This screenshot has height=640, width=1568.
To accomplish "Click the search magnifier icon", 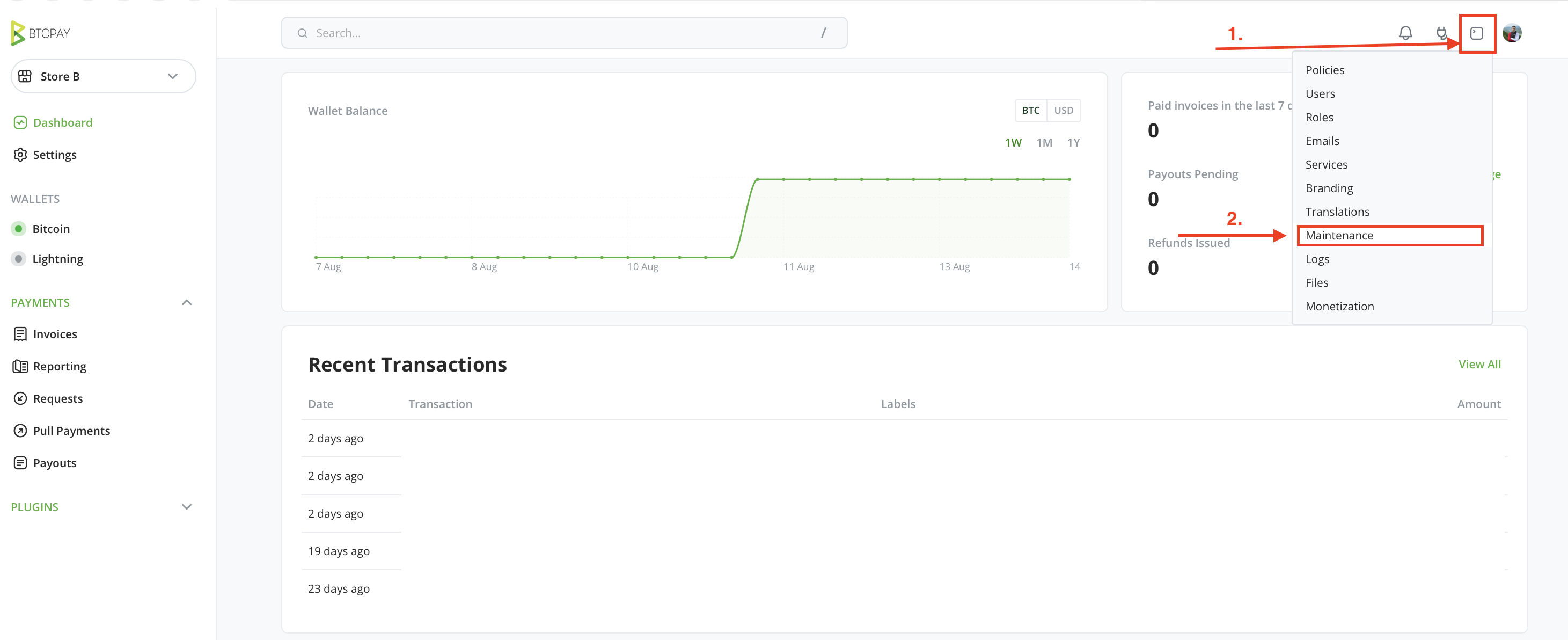I will (x=302, y=33).
